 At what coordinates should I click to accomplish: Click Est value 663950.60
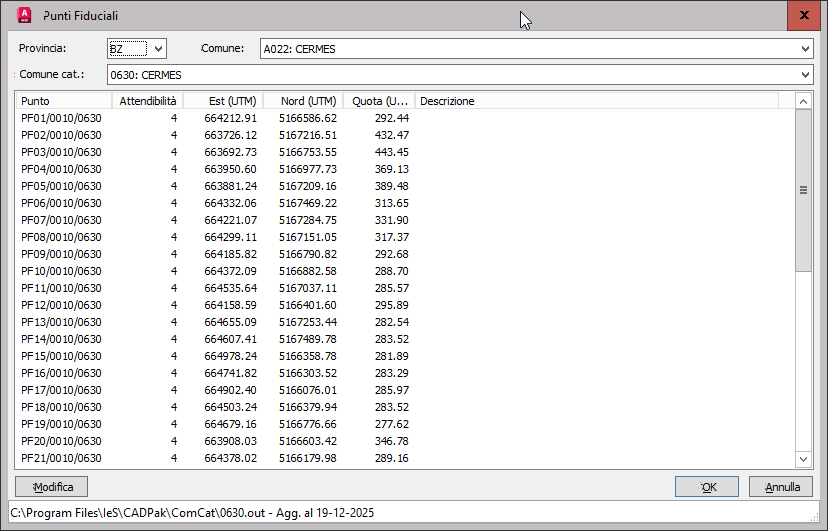(x=231, y=169)
